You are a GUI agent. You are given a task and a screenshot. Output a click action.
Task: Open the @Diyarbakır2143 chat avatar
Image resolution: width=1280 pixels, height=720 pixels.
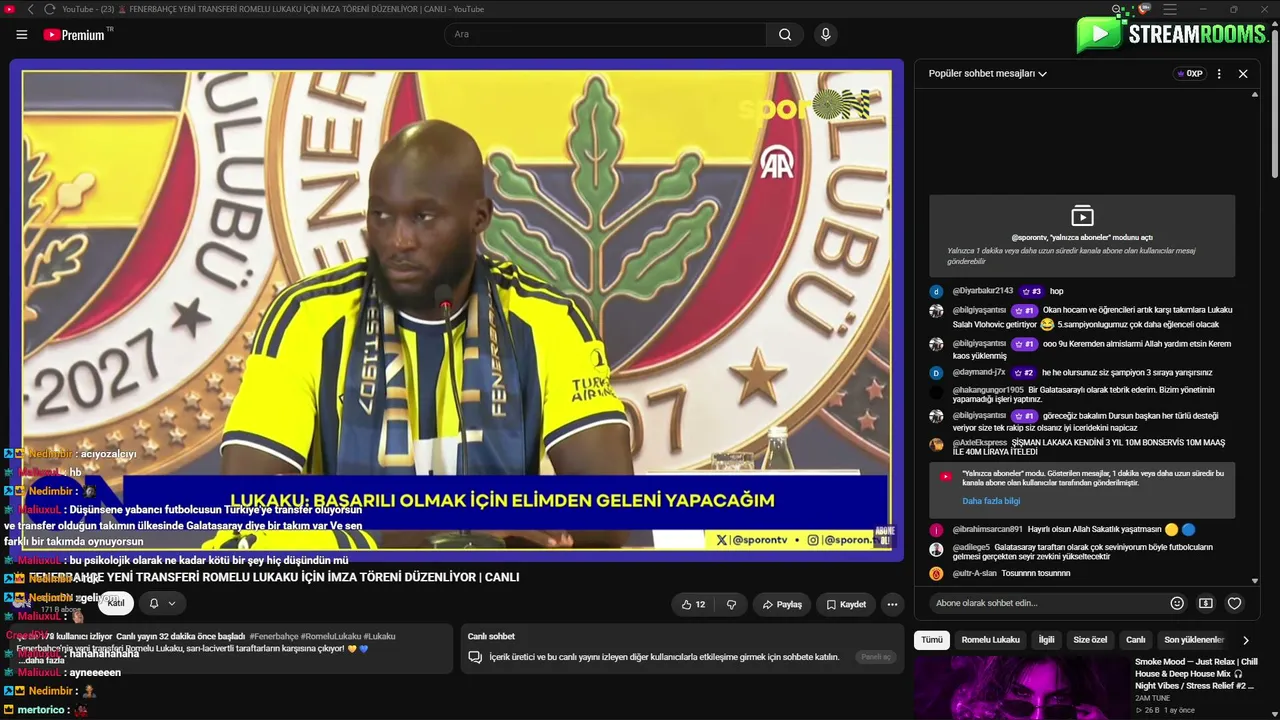[x=936, y=292]
